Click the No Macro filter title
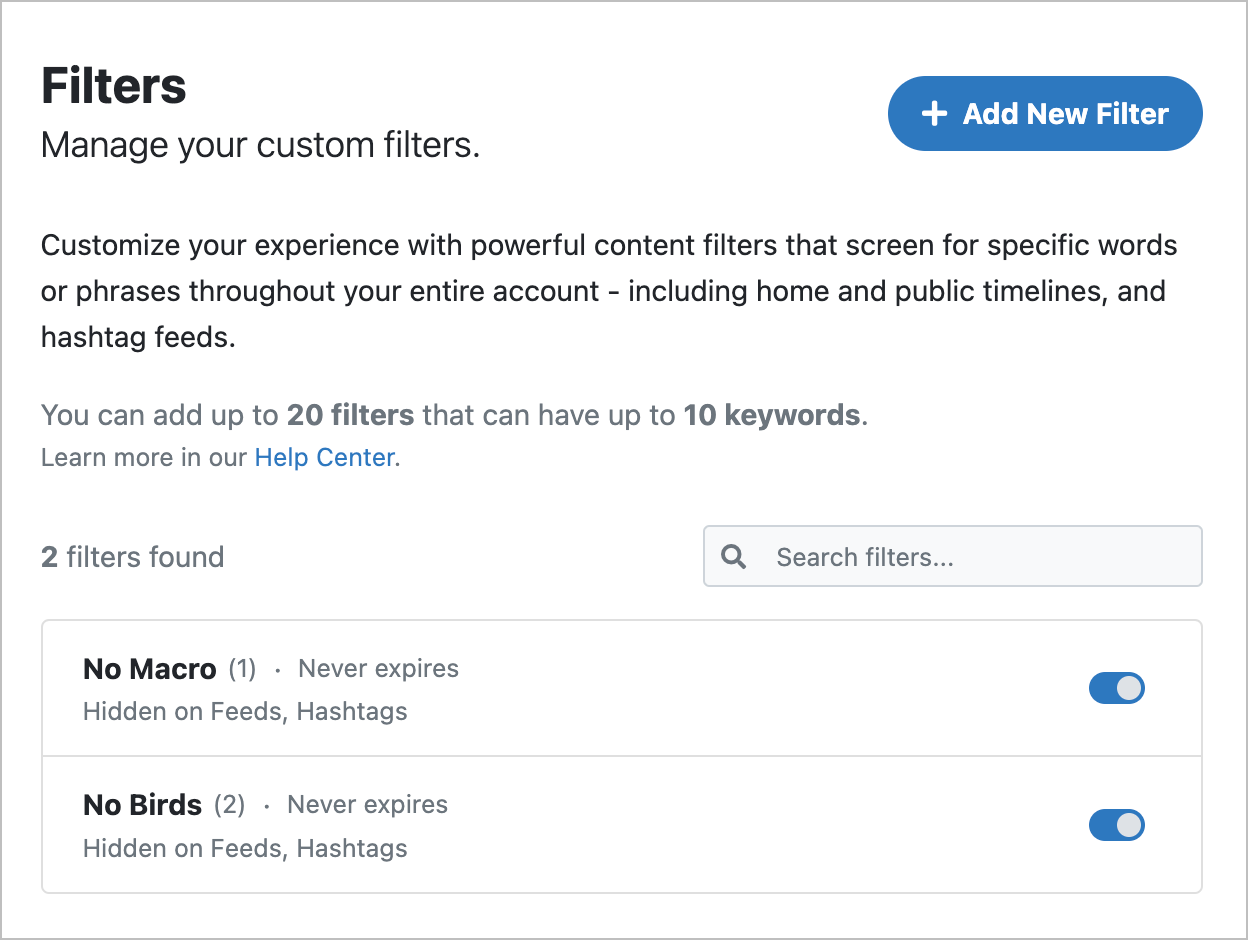 149,668
